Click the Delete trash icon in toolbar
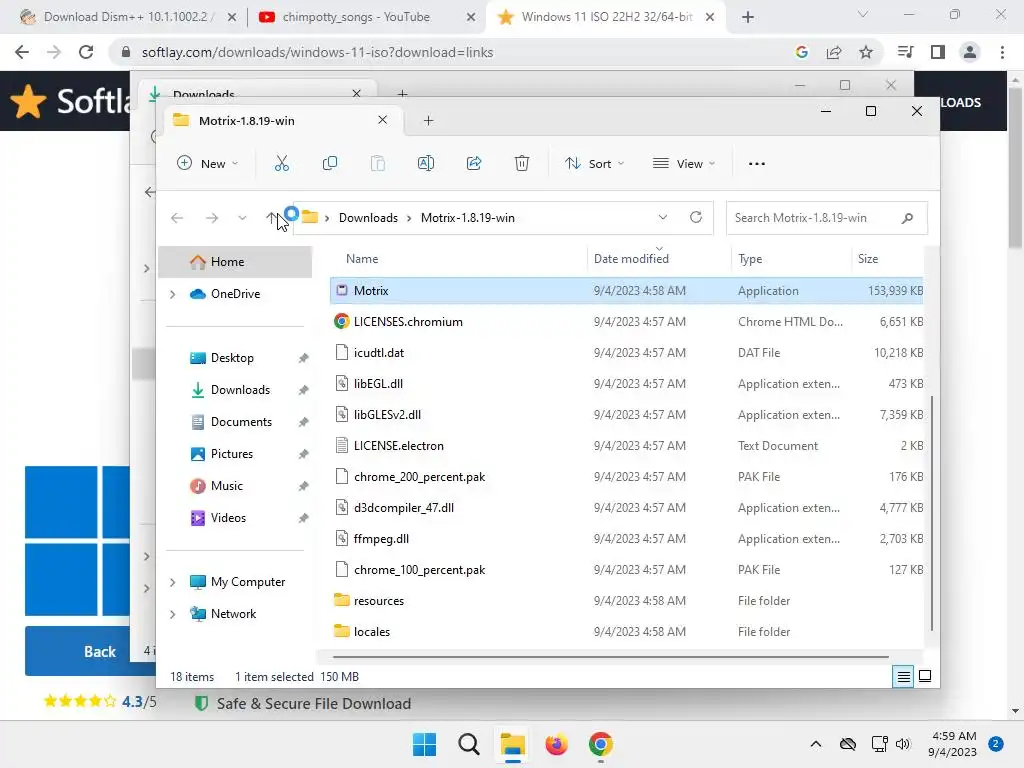Viewport: 1024px width, 768px height. (522, 163)
